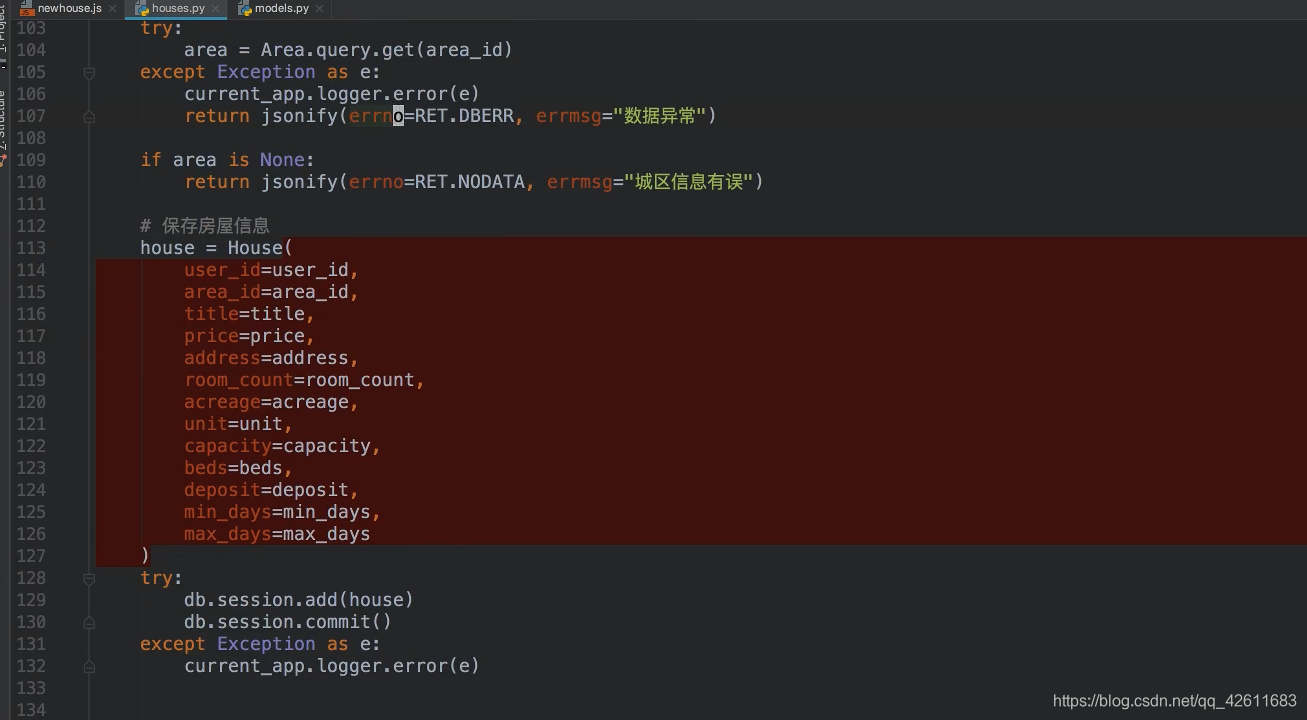Image resolution: width=1307 pixels, height=720 pixels.
Task: Click the JS file icon on newhouse.js
Action: 27,8
